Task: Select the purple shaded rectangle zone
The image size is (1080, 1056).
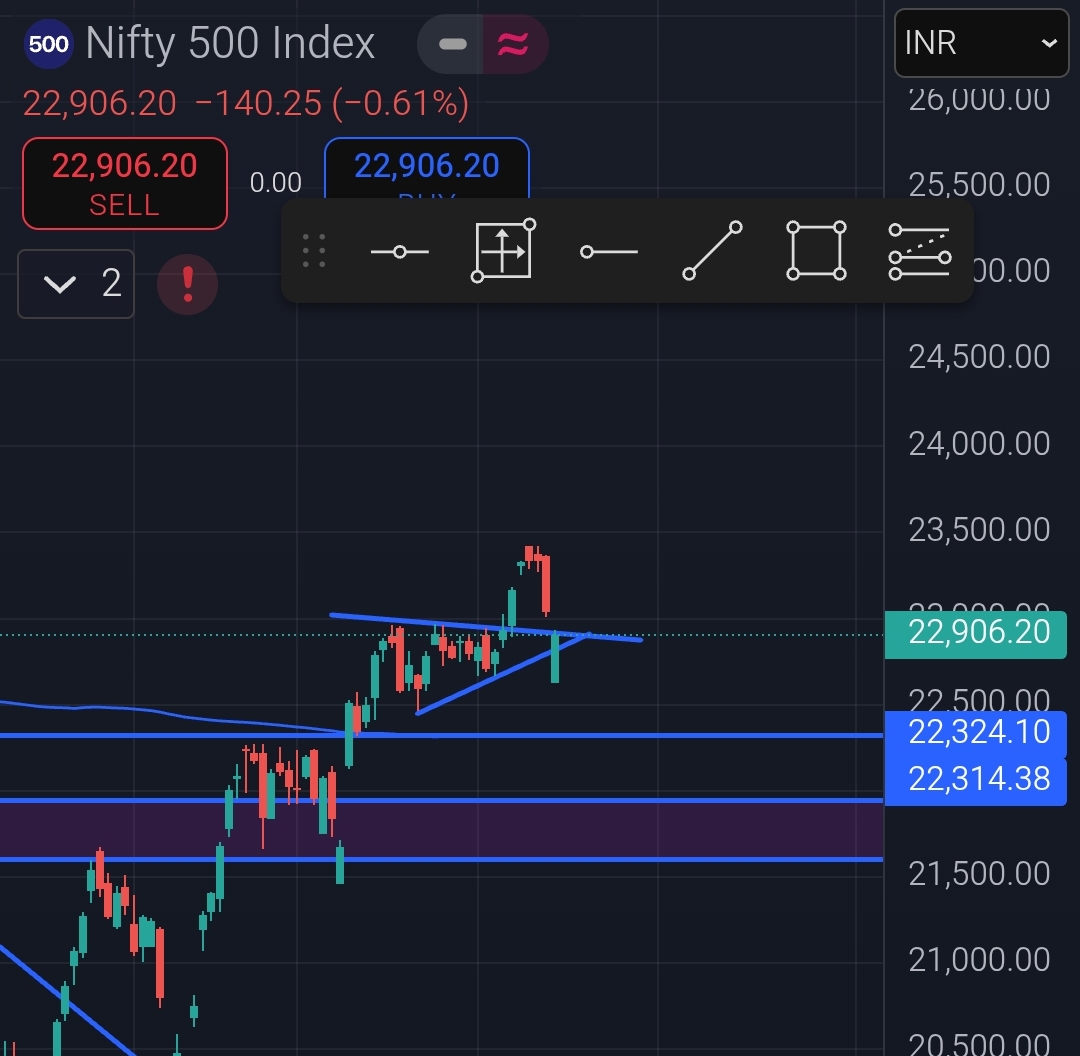Action: 440,830
